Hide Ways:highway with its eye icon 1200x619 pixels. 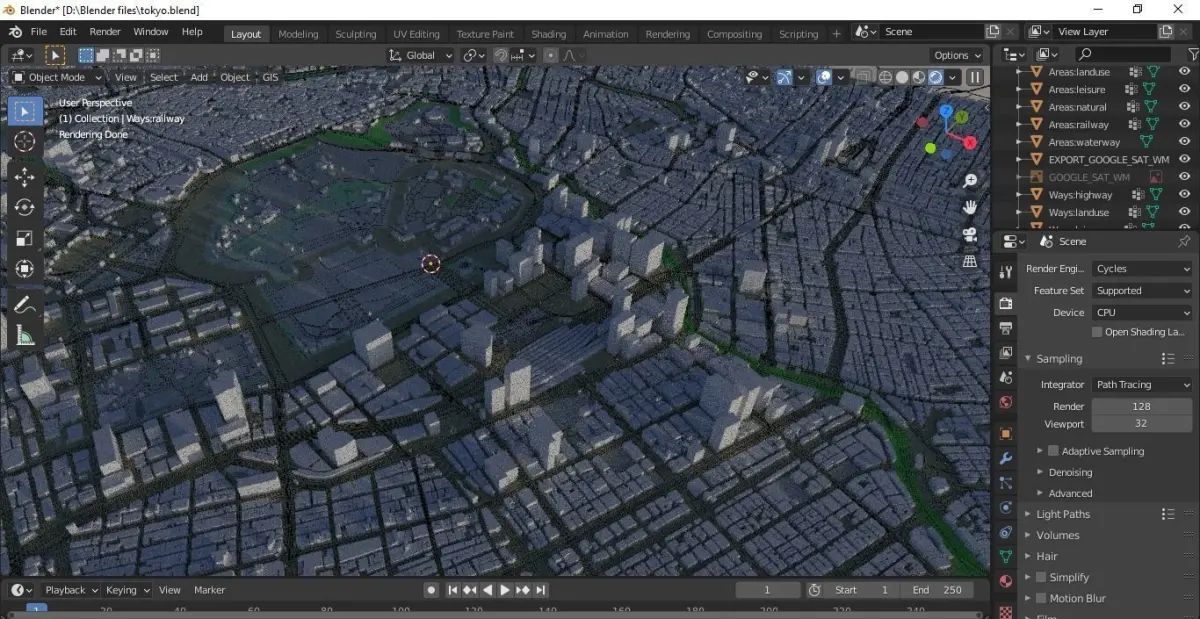click(1184, 194)
